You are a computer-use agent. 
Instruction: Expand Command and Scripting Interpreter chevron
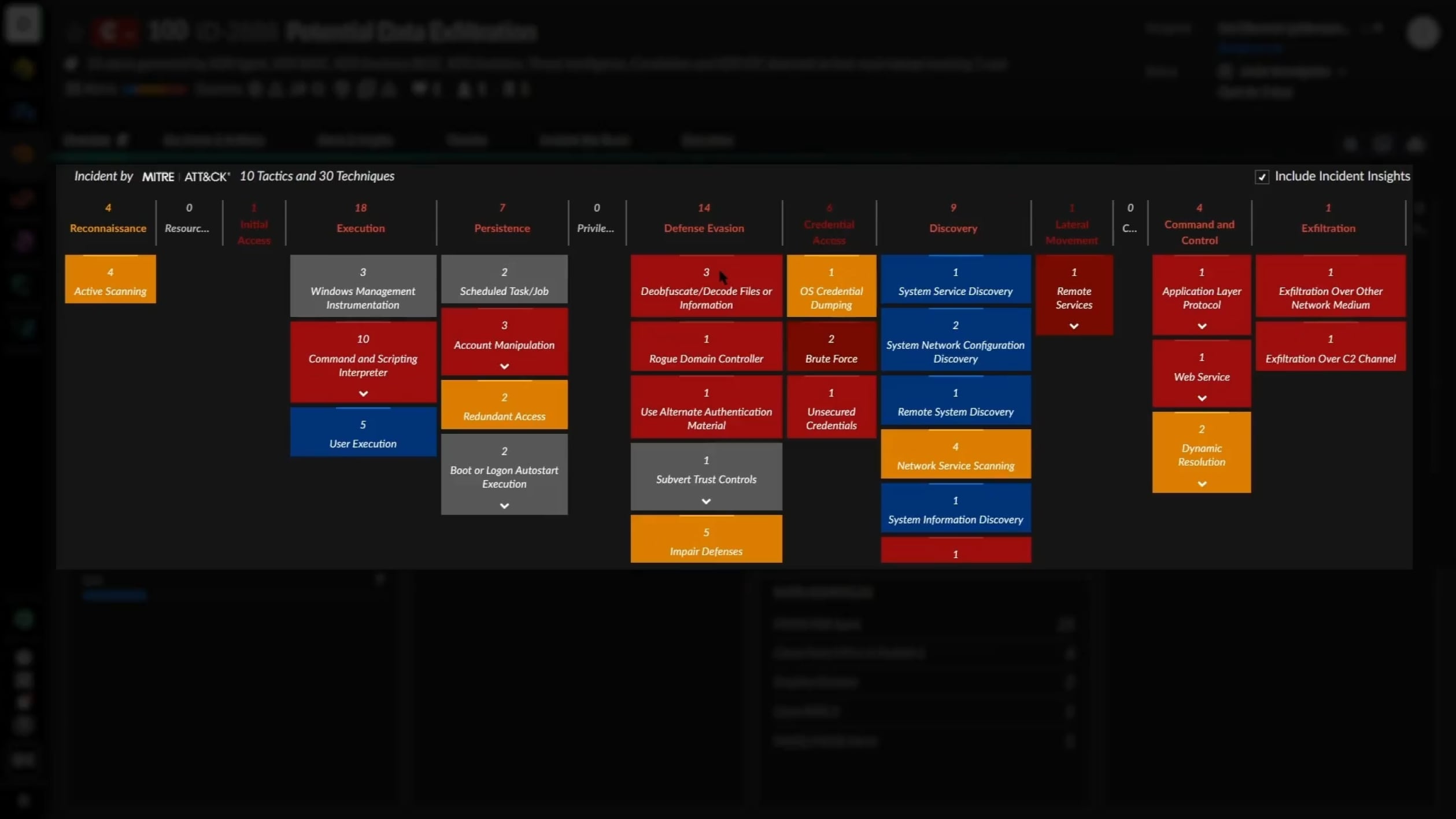click(x=363, y=393)
